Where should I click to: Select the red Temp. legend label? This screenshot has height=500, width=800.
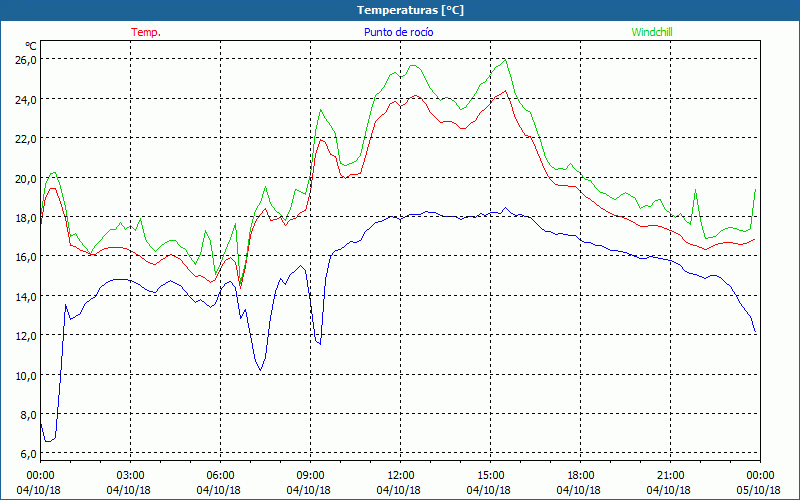tap(146, 32)
